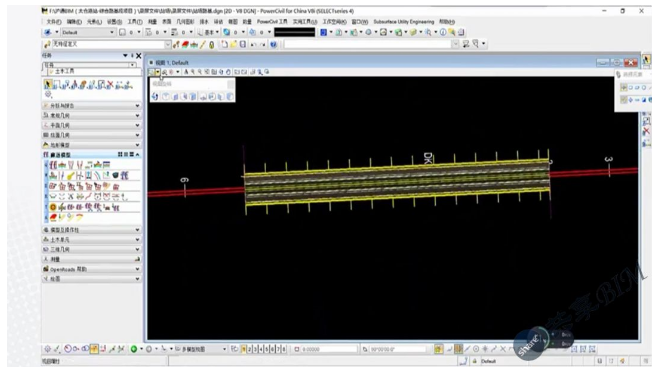Toggle view number 2 button in view group

(x=249, y=349)
